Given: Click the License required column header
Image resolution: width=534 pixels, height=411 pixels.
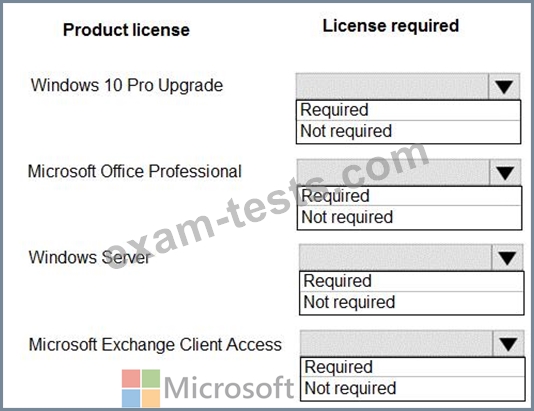Looking at the screenshot, I should point(391,26).
